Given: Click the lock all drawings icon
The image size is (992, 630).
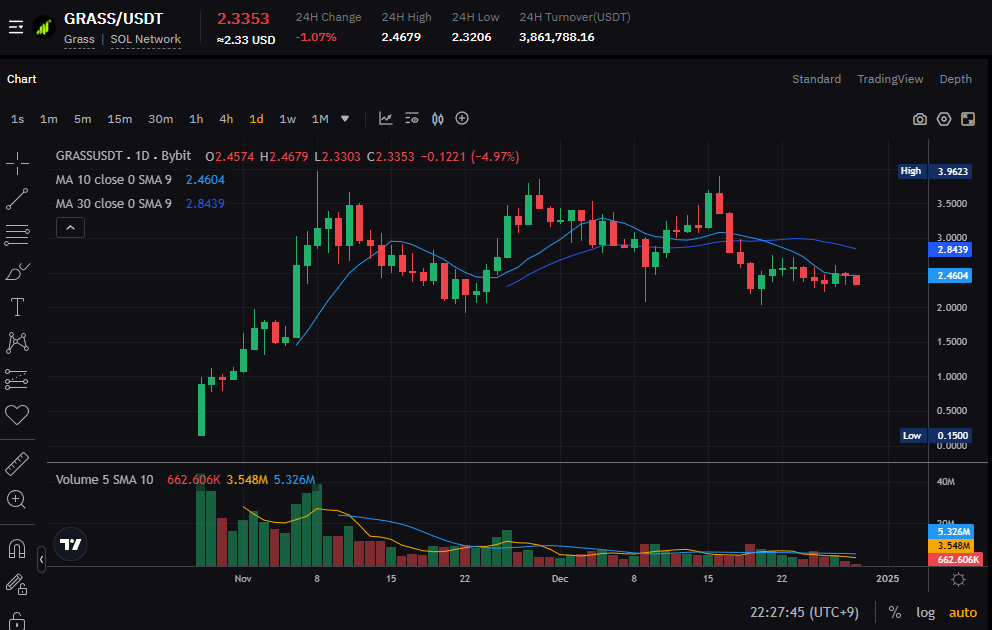Looking at the screenshot, I should (x=17, y=621).
